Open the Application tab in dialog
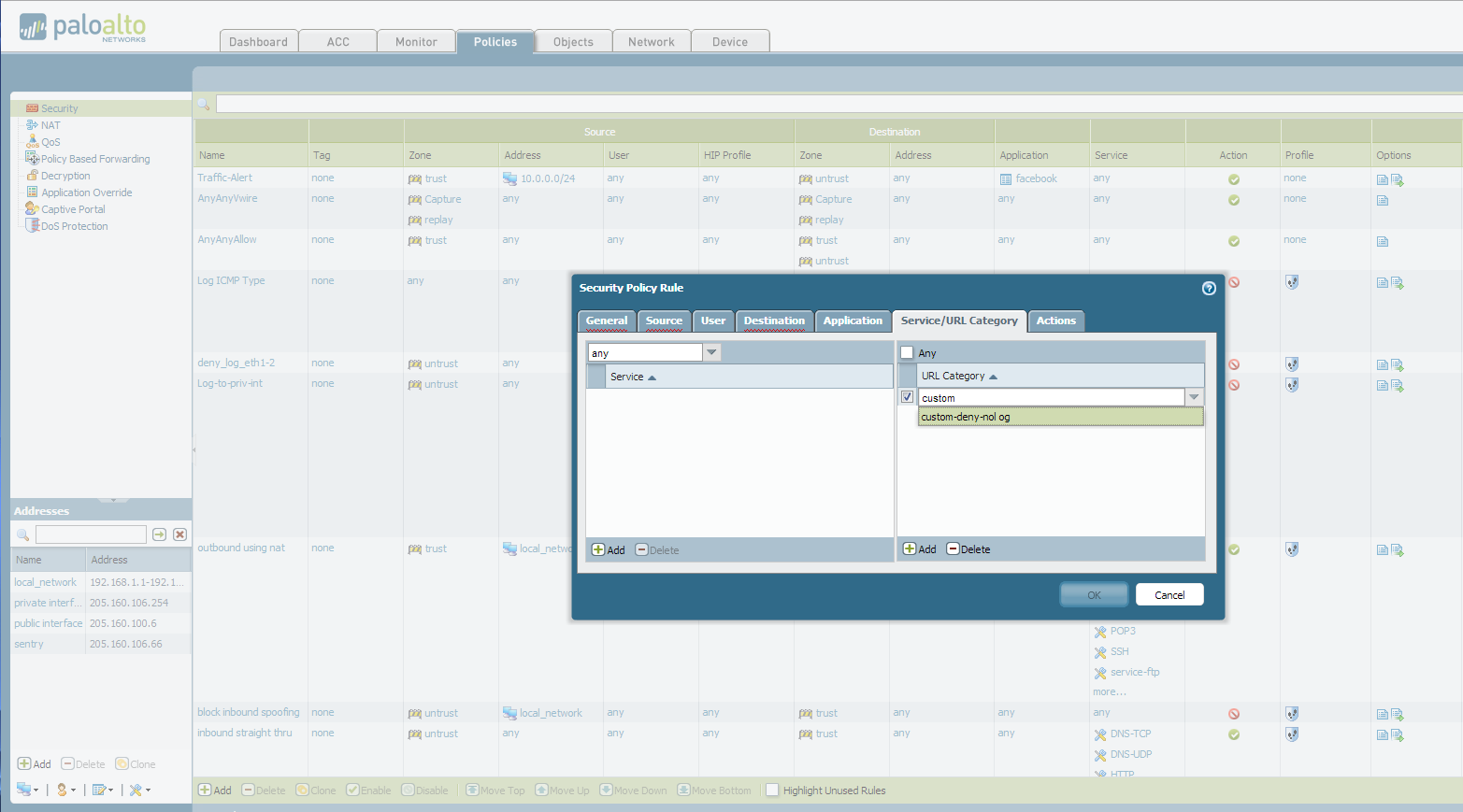The width and height of the screenshot is (1463, 812). 853,321
